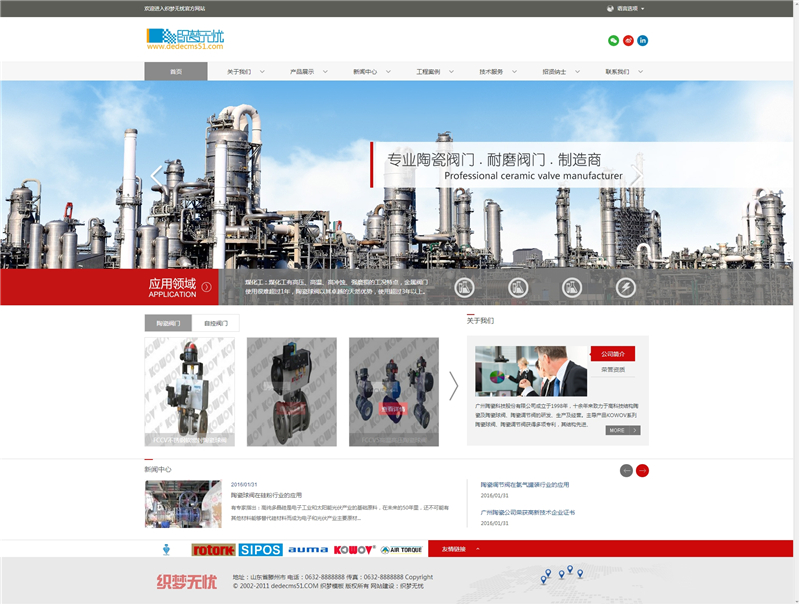Select the lightning power industry icon in 应用领域

(x=626, y=289)
